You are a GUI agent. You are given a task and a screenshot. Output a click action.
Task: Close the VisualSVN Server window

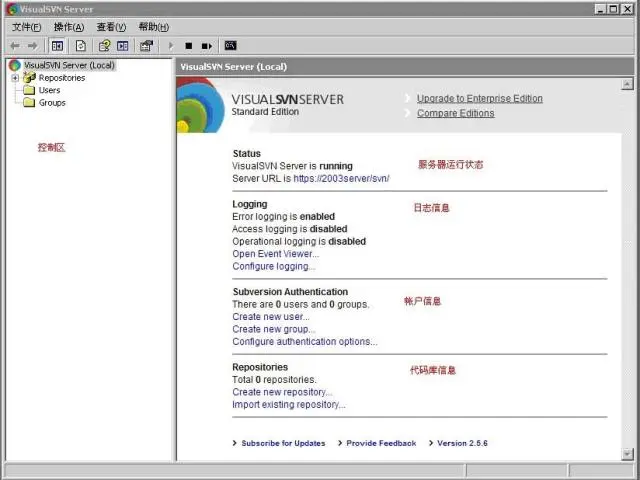[x=627, y=9]
